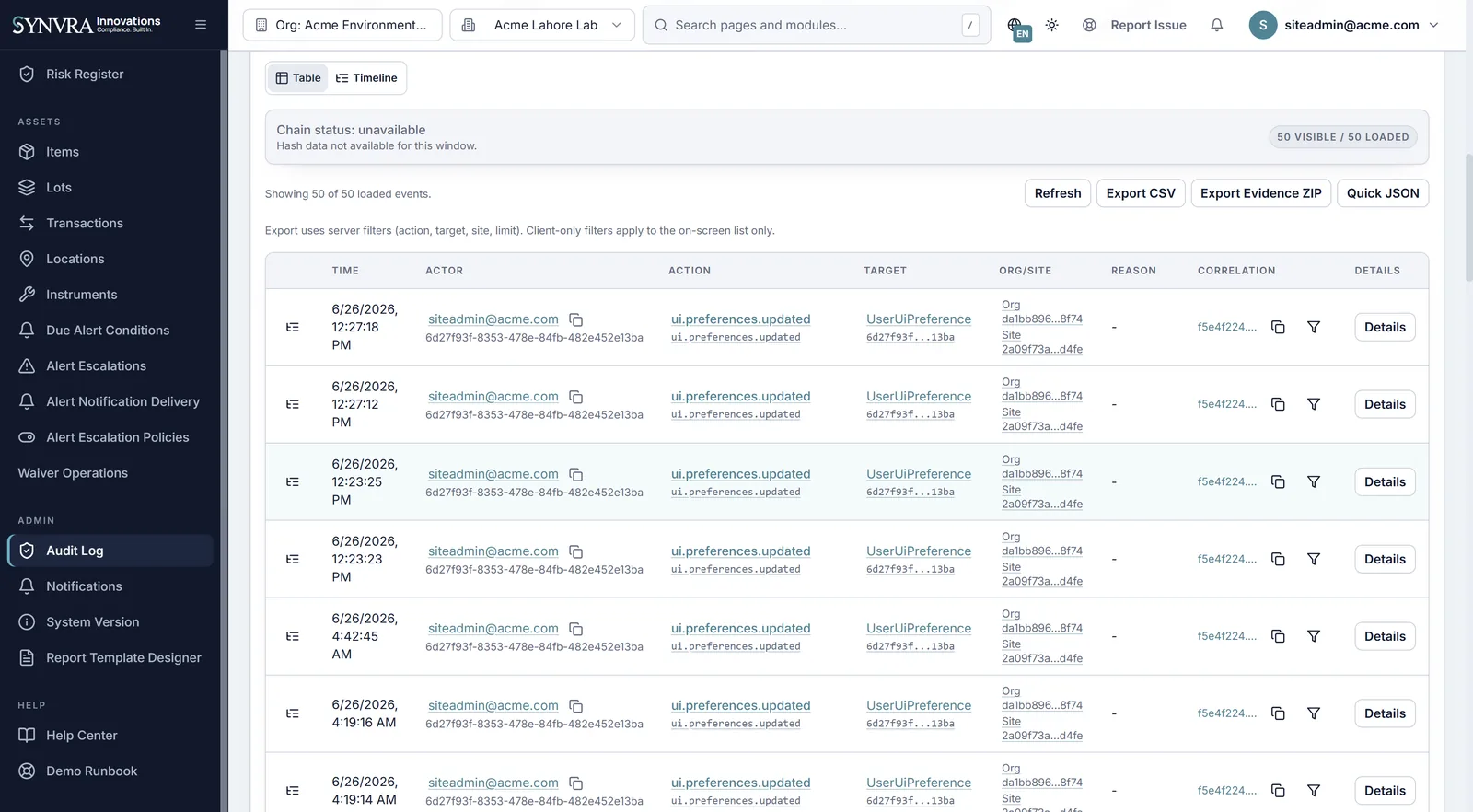Open siteadmin@acme.com account menu

[1344, 25]
